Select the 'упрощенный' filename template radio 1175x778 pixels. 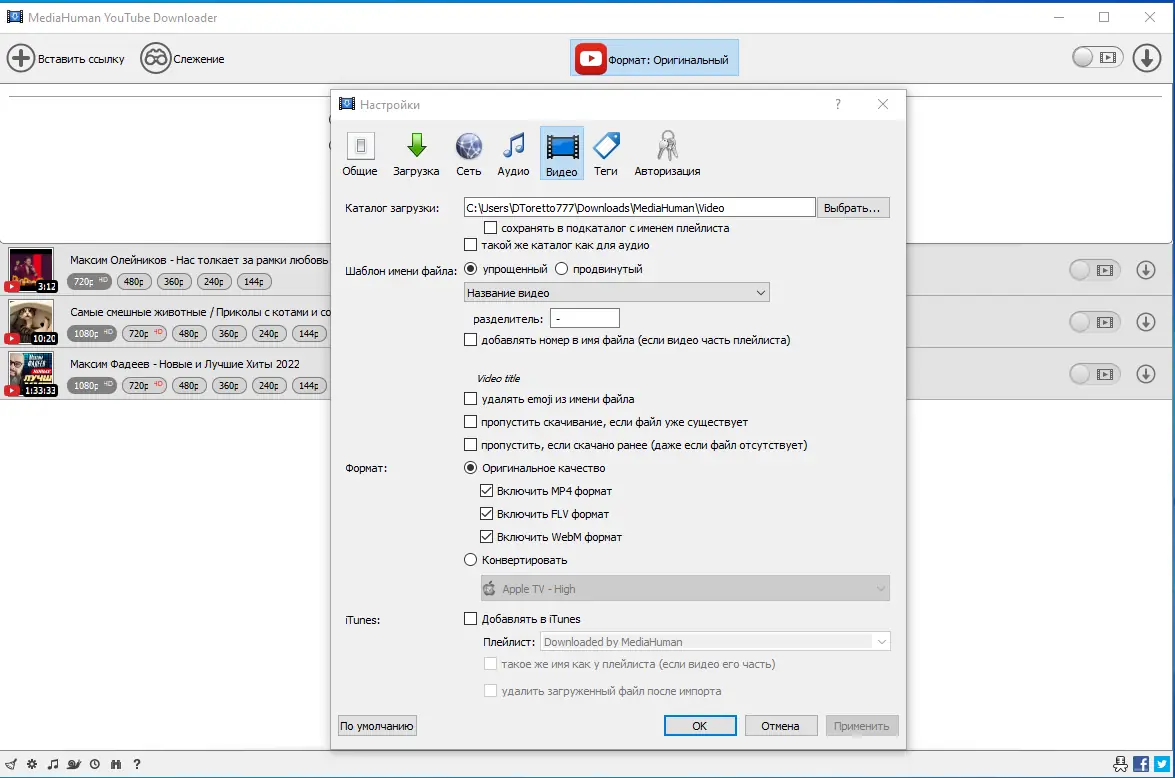pos(471,268)
